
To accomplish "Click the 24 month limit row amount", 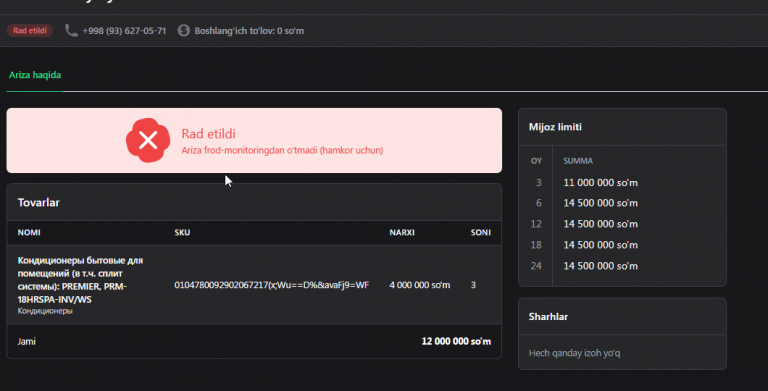I will point(600,266).
